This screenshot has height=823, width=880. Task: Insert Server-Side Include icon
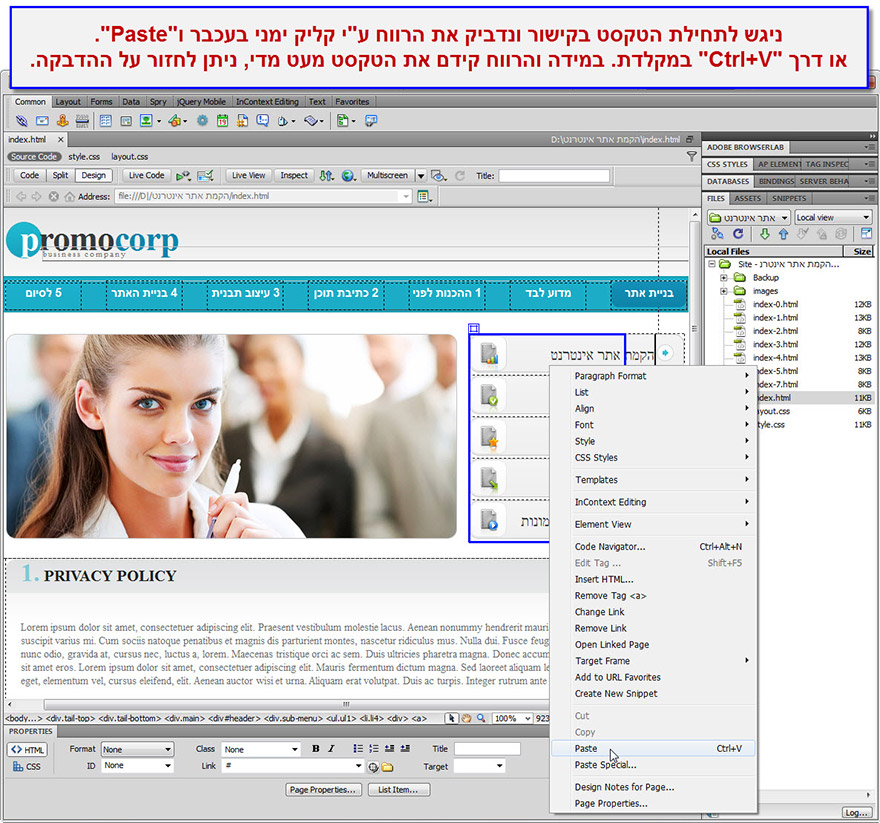click(242, 121)
